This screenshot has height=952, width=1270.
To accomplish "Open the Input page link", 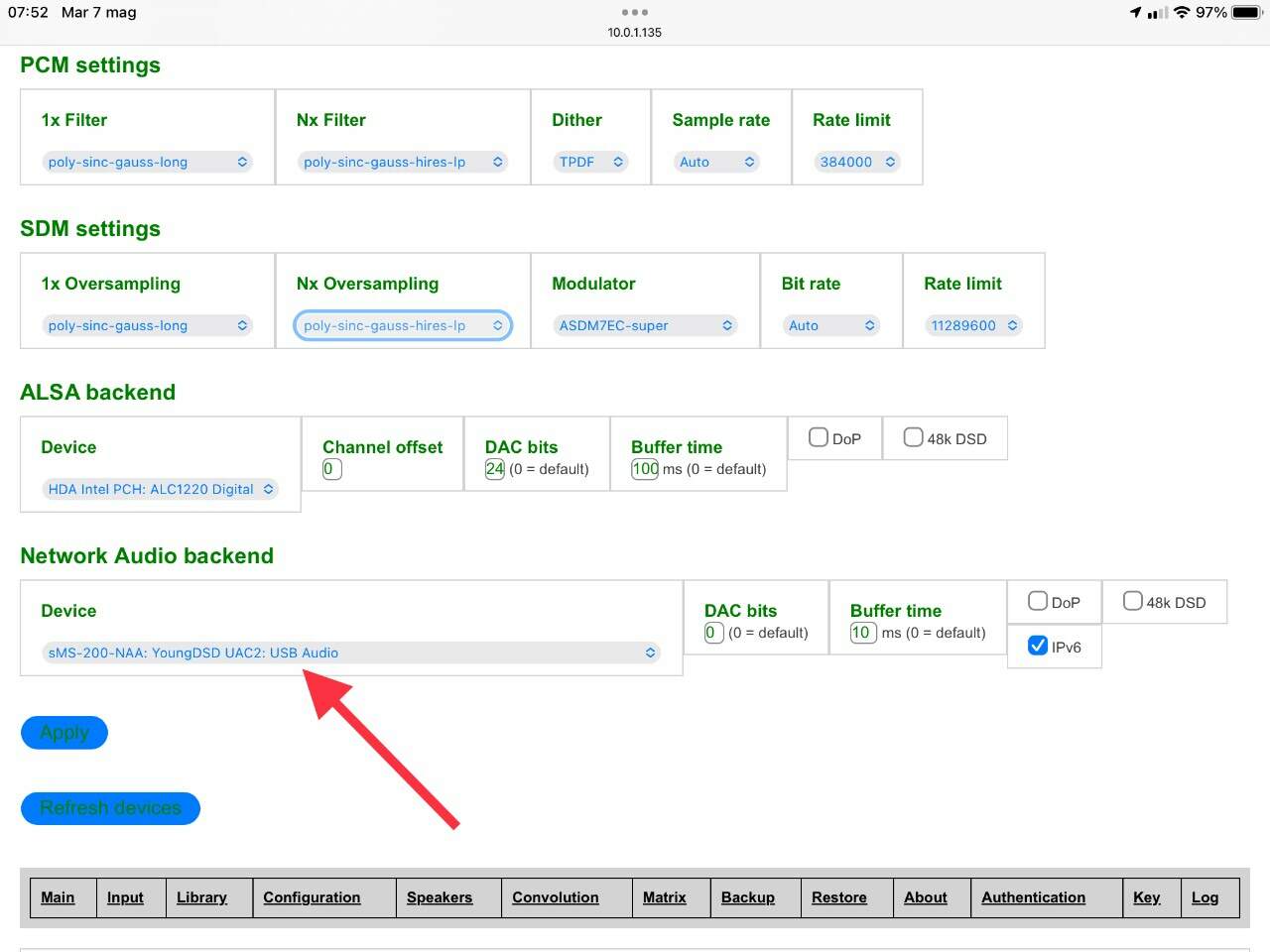I will [125, 897].
